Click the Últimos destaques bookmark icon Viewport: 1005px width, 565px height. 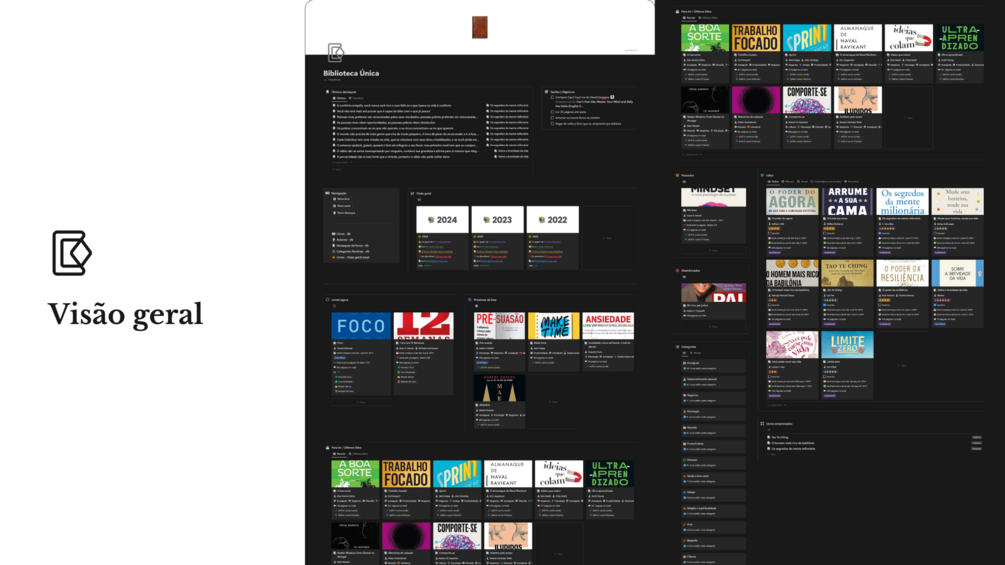[x=328, y=92]
